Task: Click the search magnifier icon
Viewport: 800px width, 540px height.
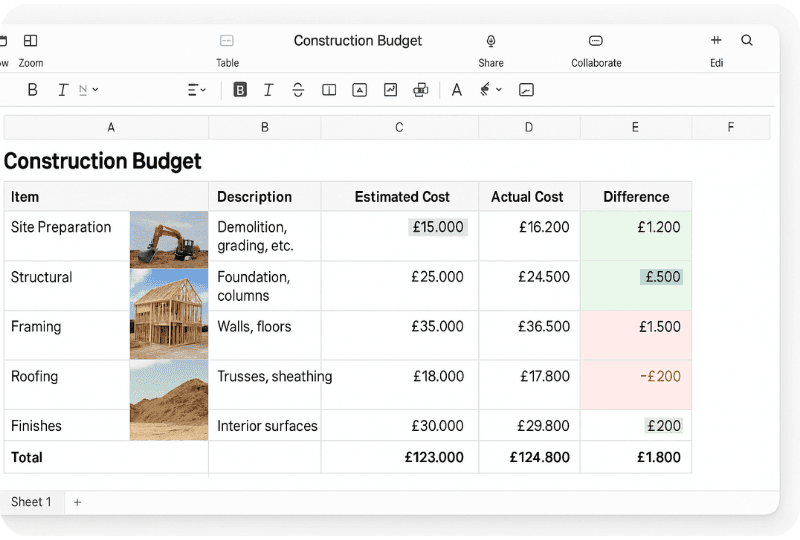Action: (747, 40)
